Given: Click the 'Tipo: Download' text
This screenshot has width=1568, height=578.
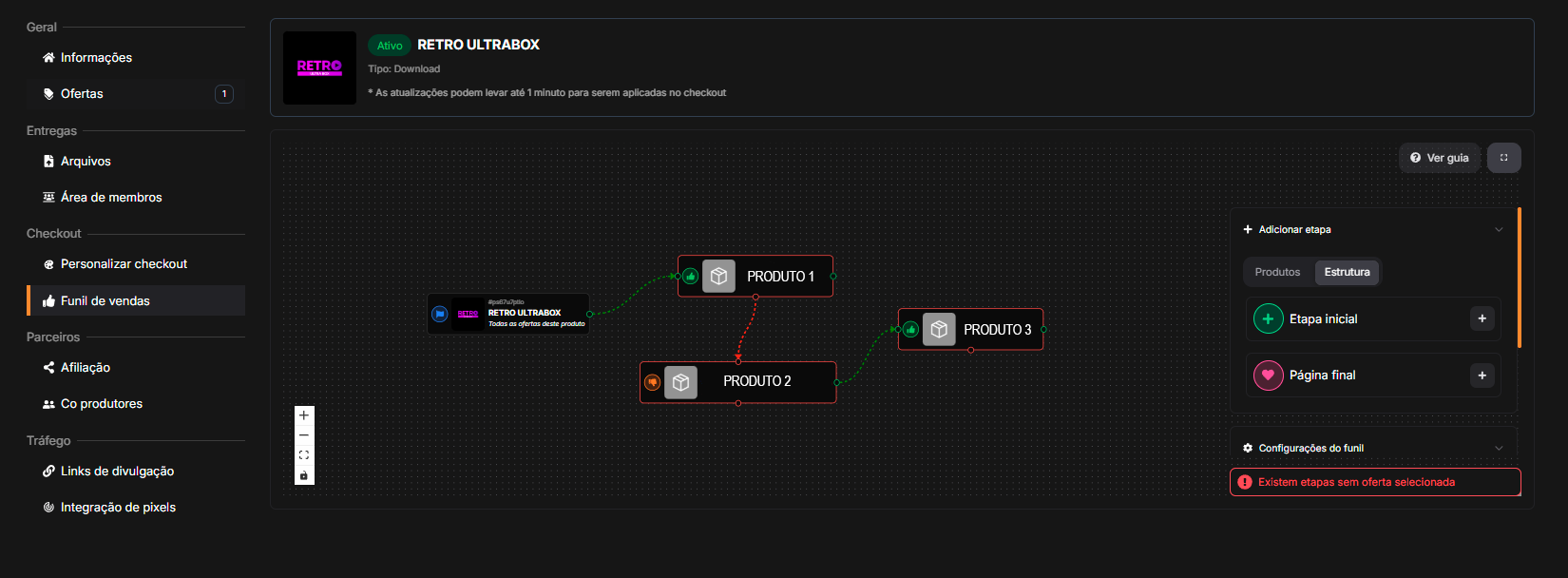Looking at the screenshot, I should point(404,69).
